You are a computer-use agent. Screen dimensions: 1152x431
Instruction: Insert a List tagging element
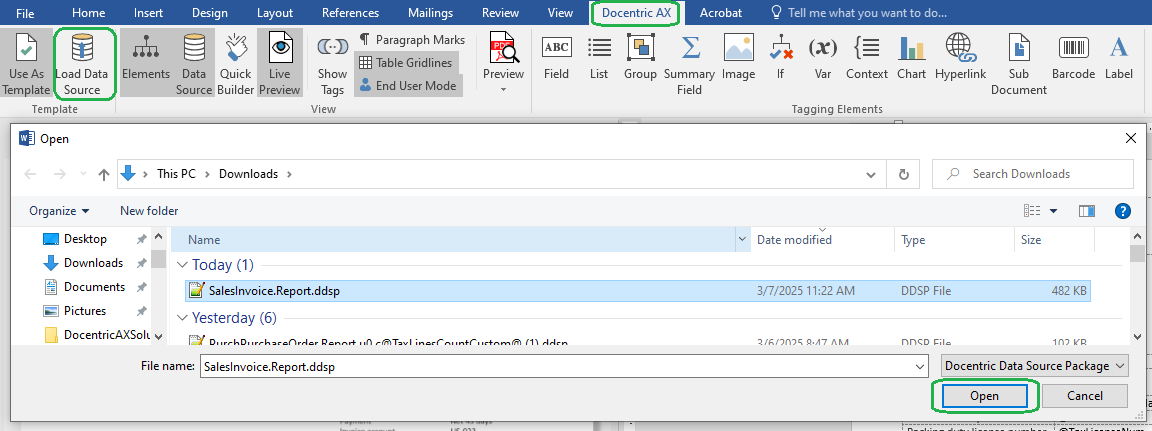[x=599, y=57]
